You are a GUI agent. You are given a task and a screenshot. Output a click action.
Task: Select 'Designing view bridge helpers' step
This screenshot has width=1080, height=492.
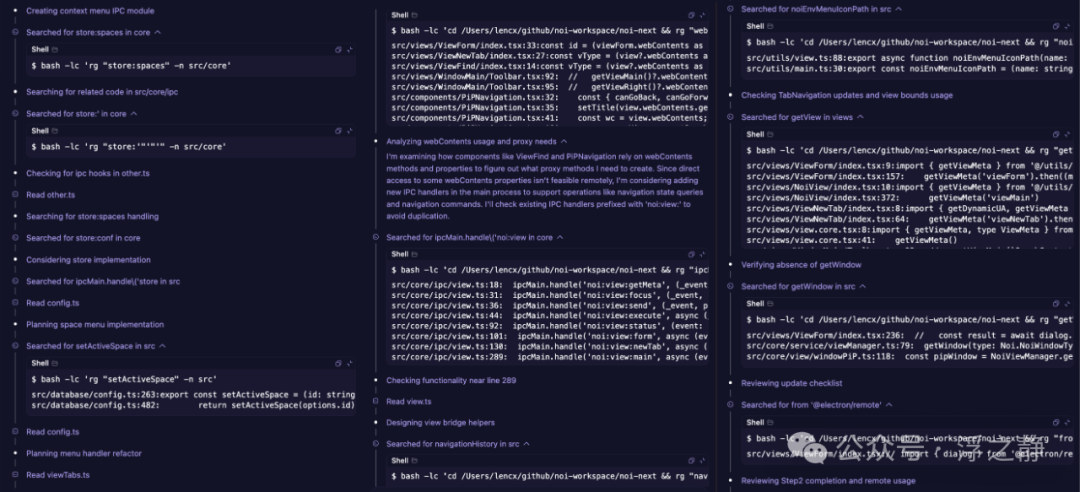tap(440, 422)
